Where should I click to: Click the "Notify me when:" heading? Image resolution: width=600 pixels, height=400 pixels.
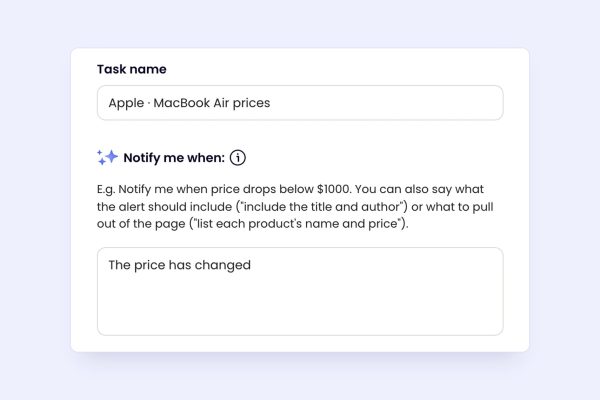click(x=174, y=158)
